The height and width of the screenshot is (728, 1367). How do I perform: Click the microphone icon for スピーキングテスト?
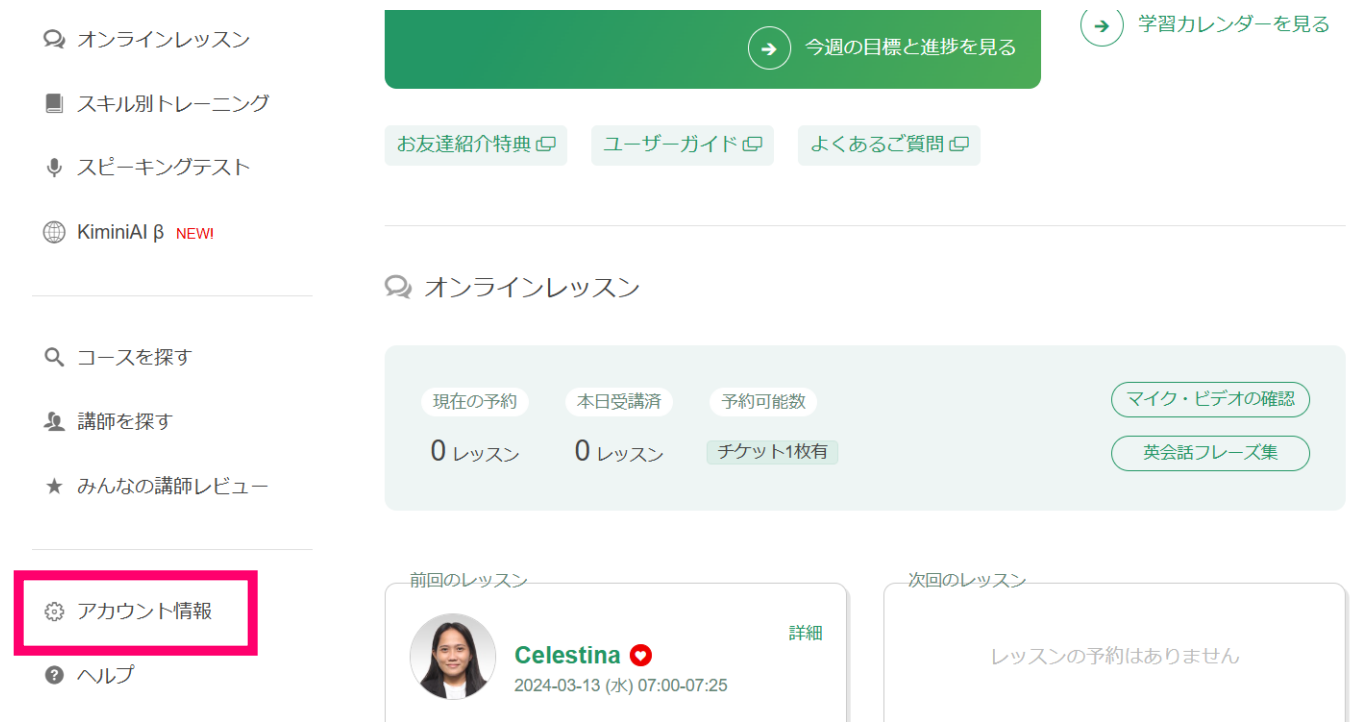54,168
